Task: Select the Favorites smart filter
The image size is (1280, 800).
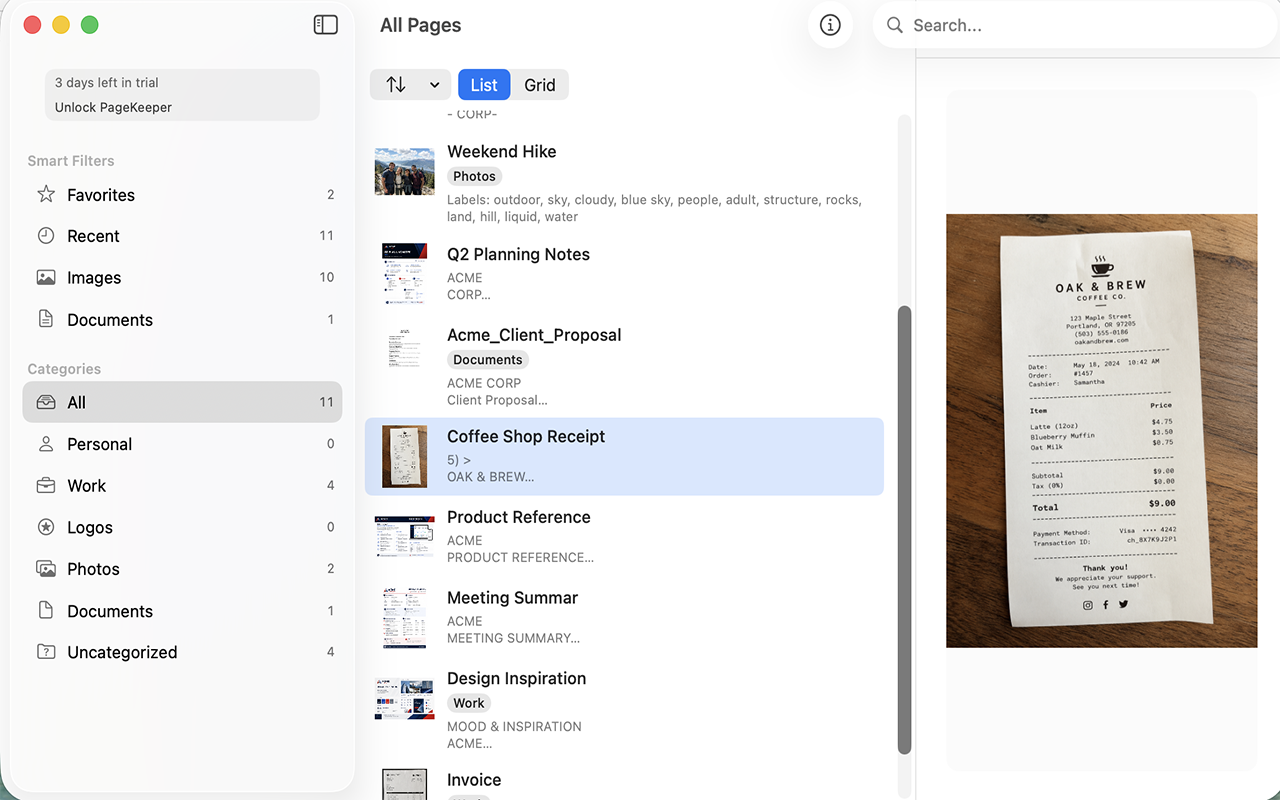Action: [x=182, y=195]
